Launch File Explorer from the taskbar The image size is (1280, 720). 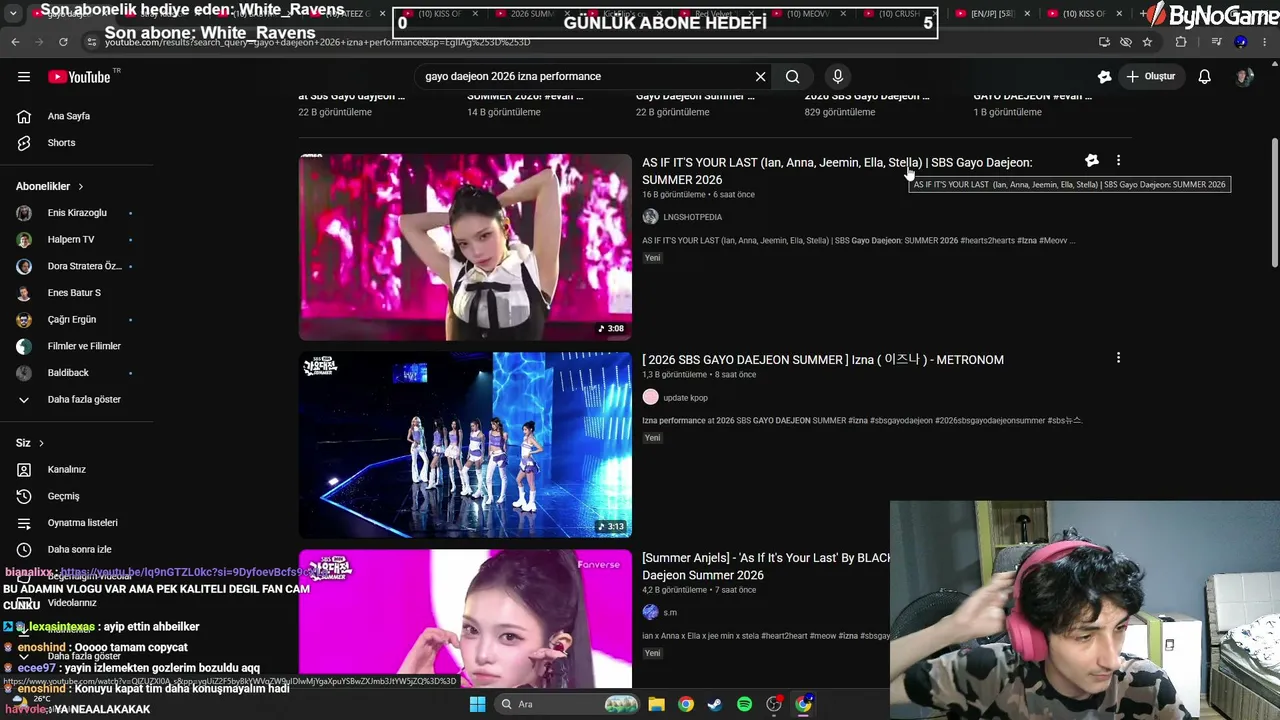(656, 704)
